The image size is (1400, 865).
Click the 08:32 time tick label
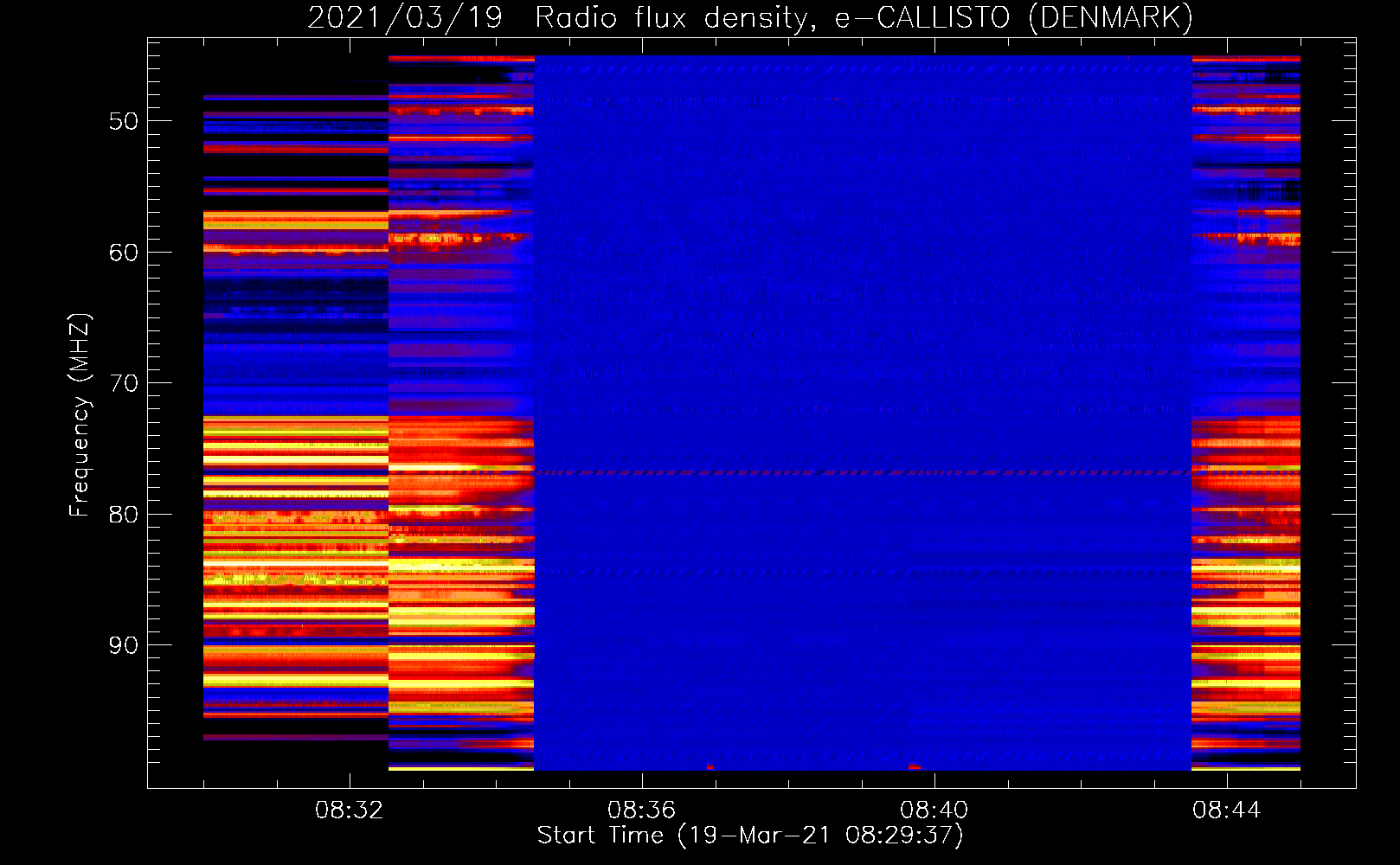(350, 811)
